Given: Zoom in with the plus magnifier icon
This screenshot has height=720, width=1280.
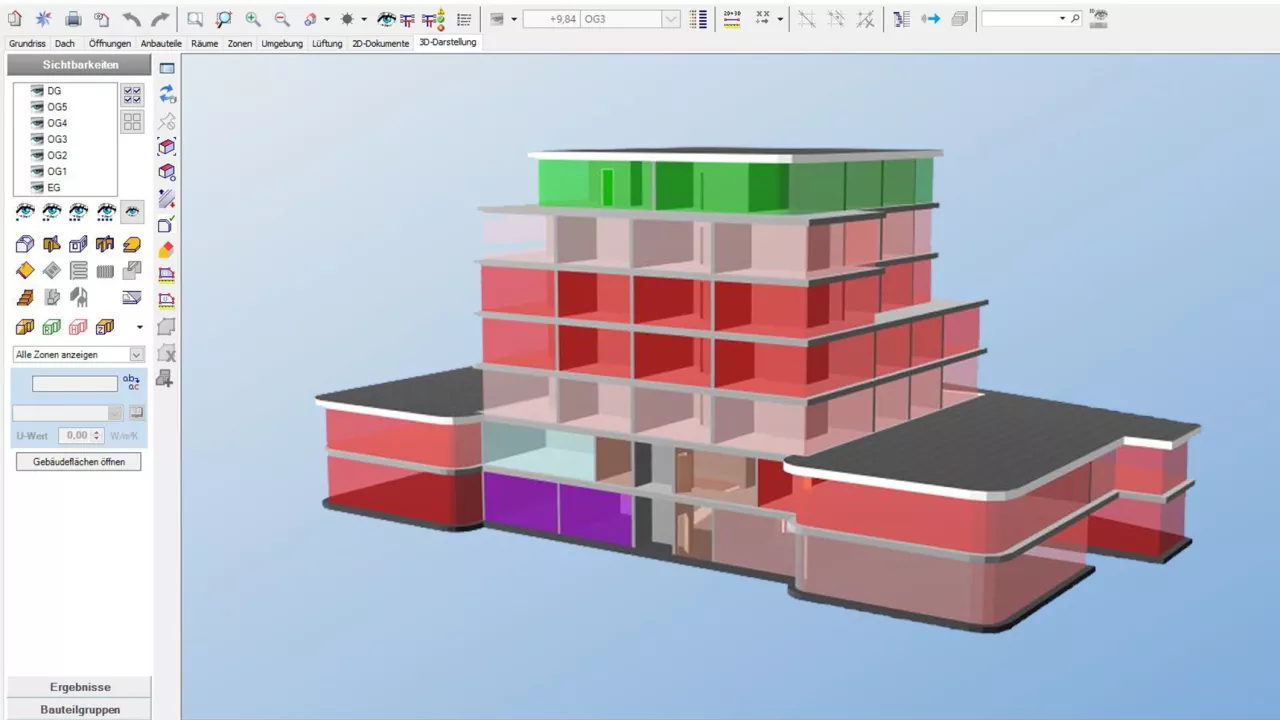Looking at the screenshot, I should (253, 19).
